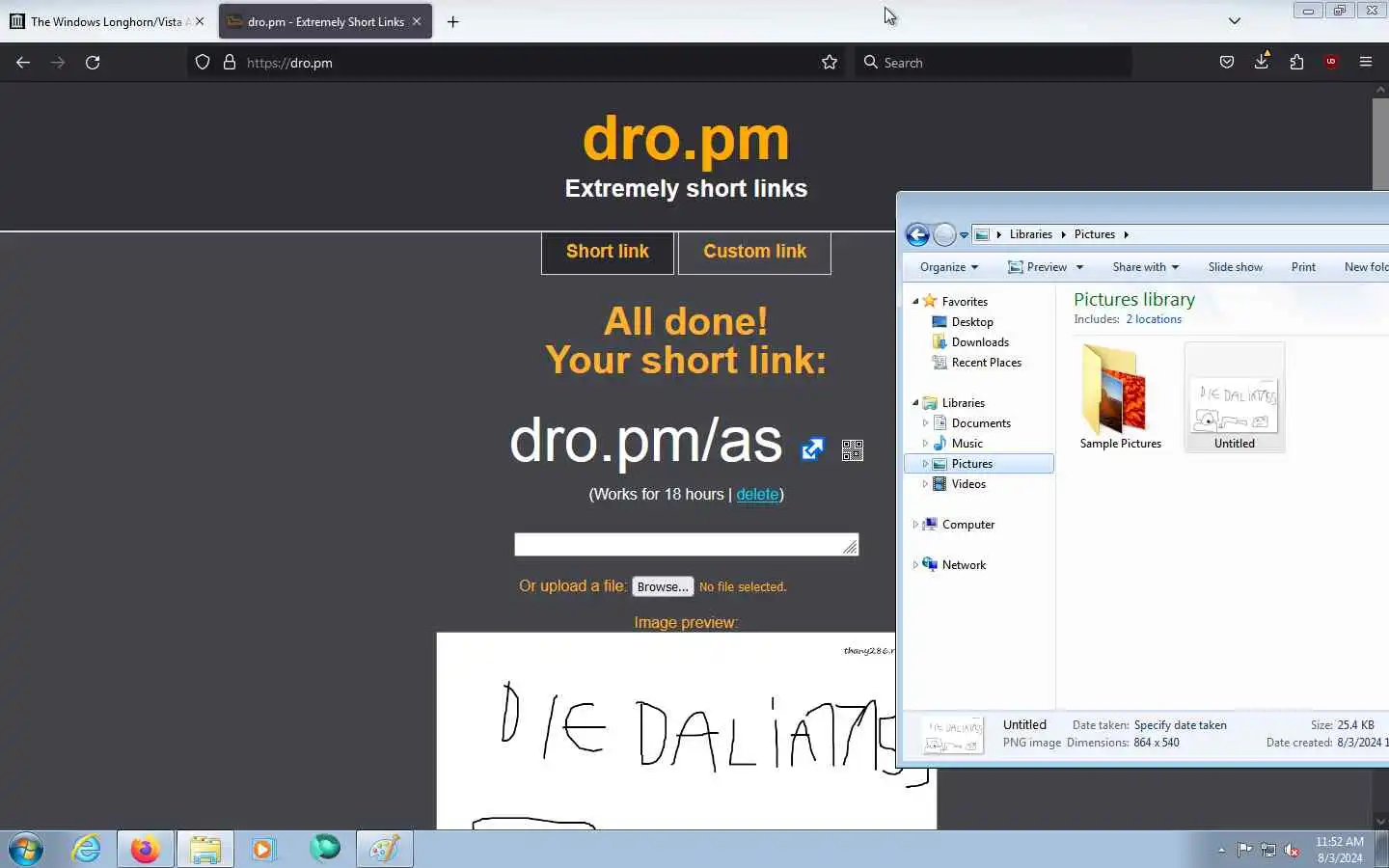Screen dimensions: 1389x868
Task: Close the Windows Longhorn/Vista tab
Action: tap(200, 21)
